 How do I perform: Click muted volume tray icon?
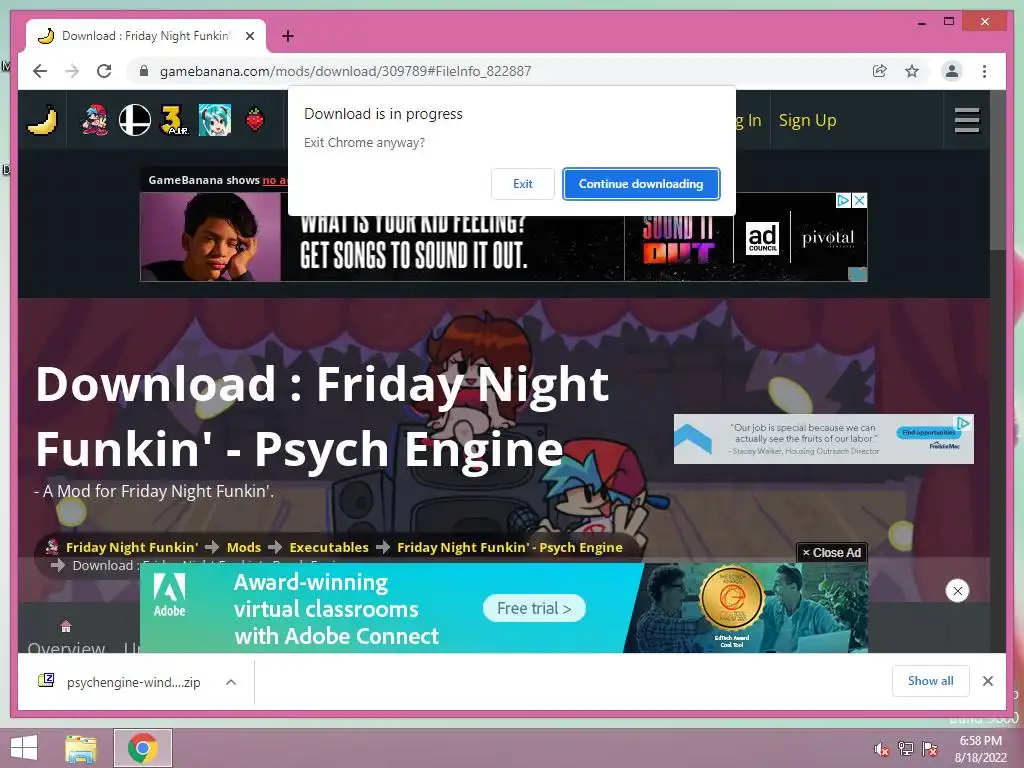pyautogui.click(x=882, y=749)
